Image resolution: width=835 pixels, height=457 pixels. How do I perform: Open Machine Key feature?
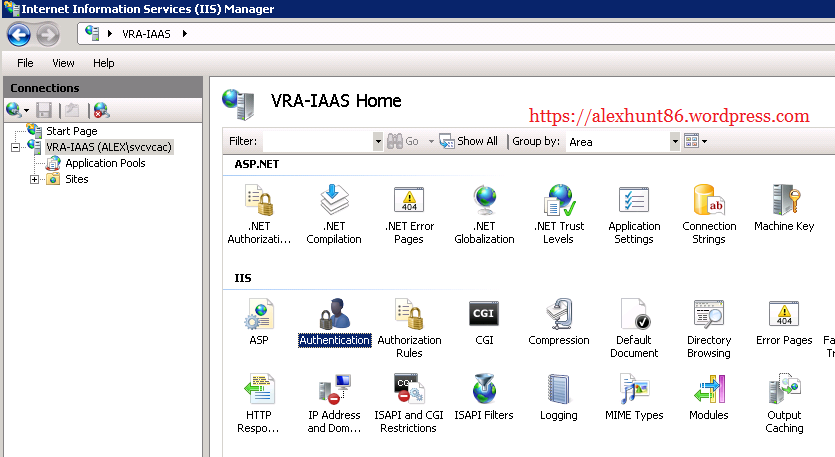tap(784, 208)
